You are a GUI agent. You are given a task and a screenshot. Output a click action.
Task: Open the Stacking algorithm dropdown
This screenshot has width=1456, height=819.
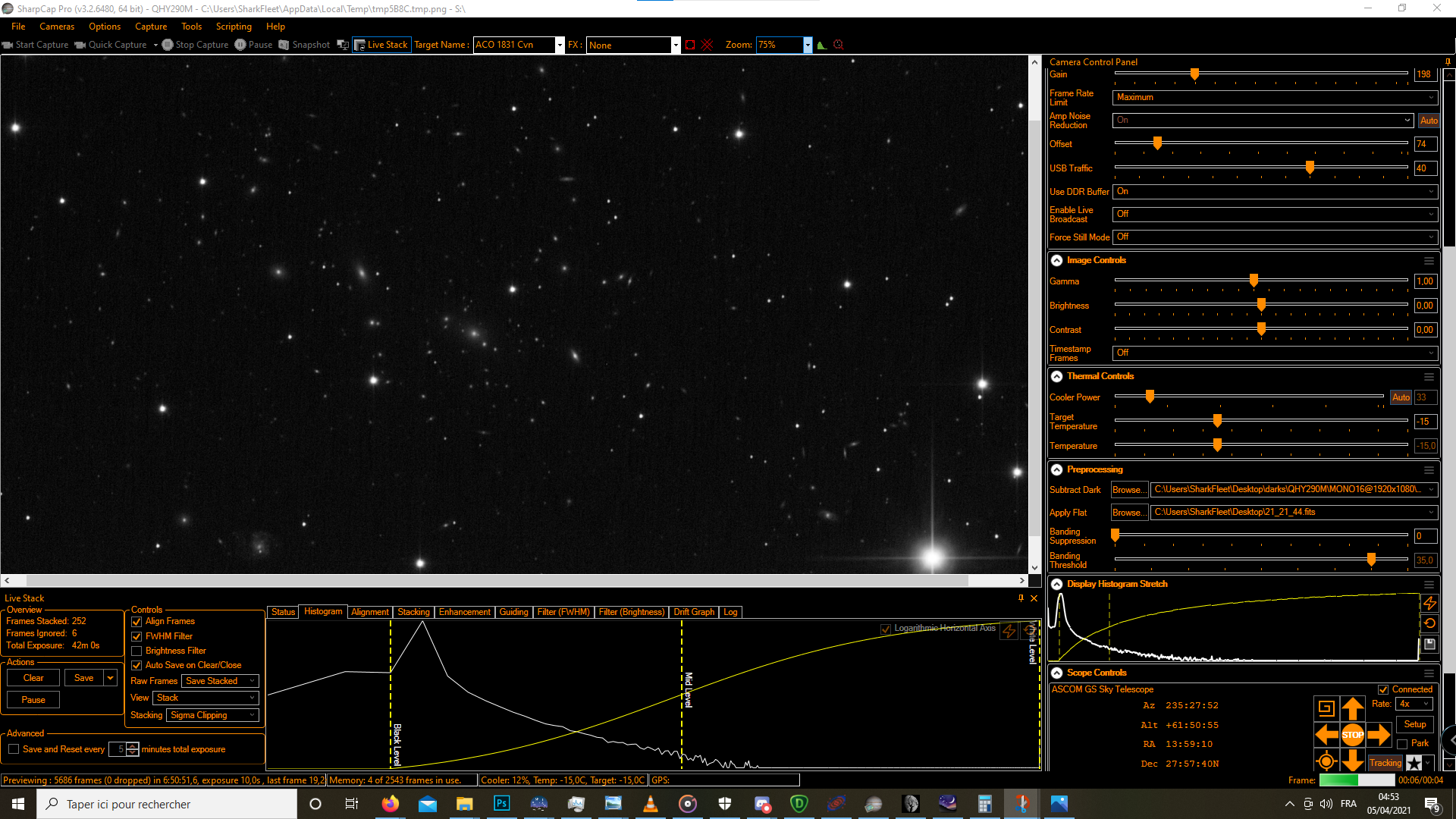(x=212, y=715)
